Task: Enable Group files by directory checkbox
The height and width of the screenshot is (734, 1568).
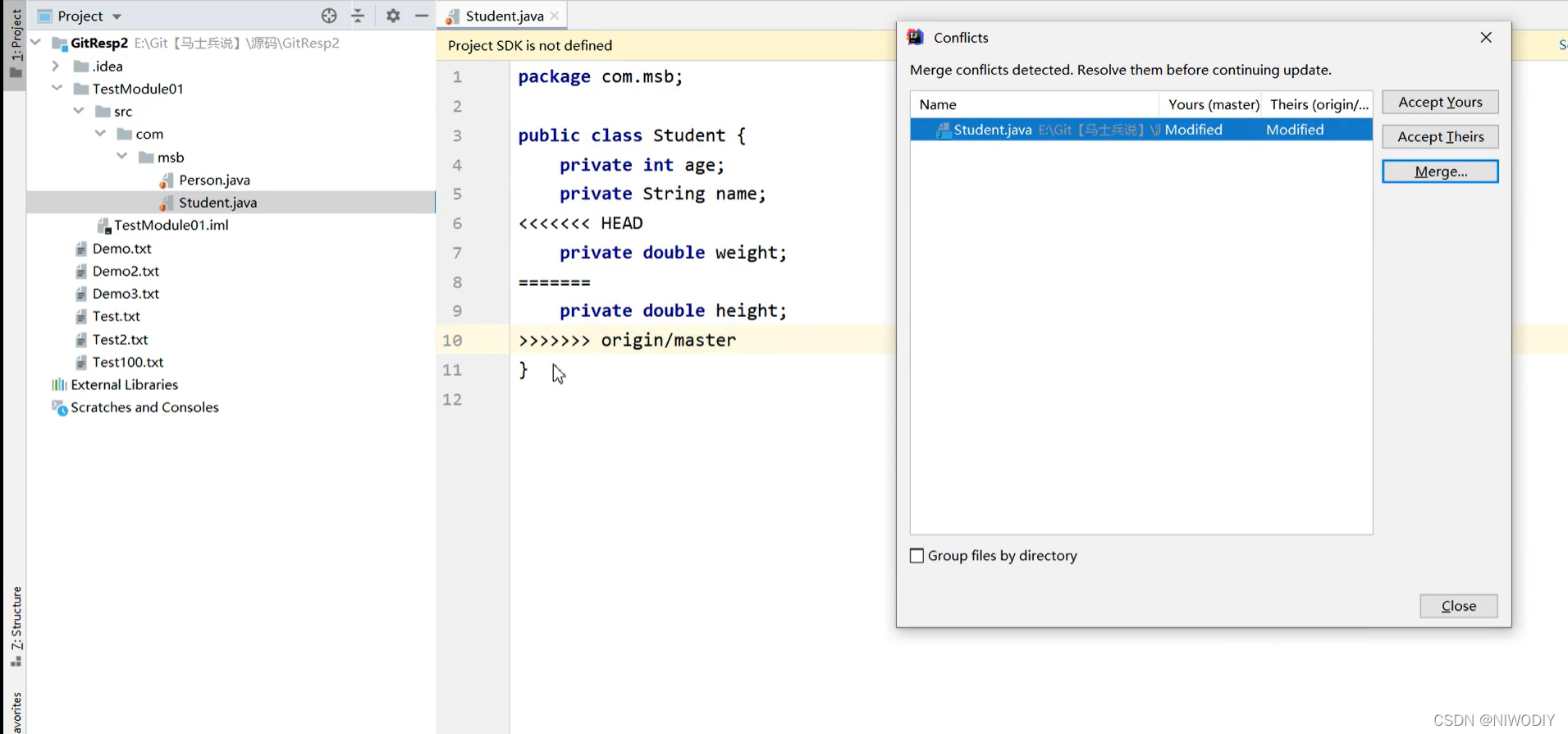Action: click(x=917, y=556)
